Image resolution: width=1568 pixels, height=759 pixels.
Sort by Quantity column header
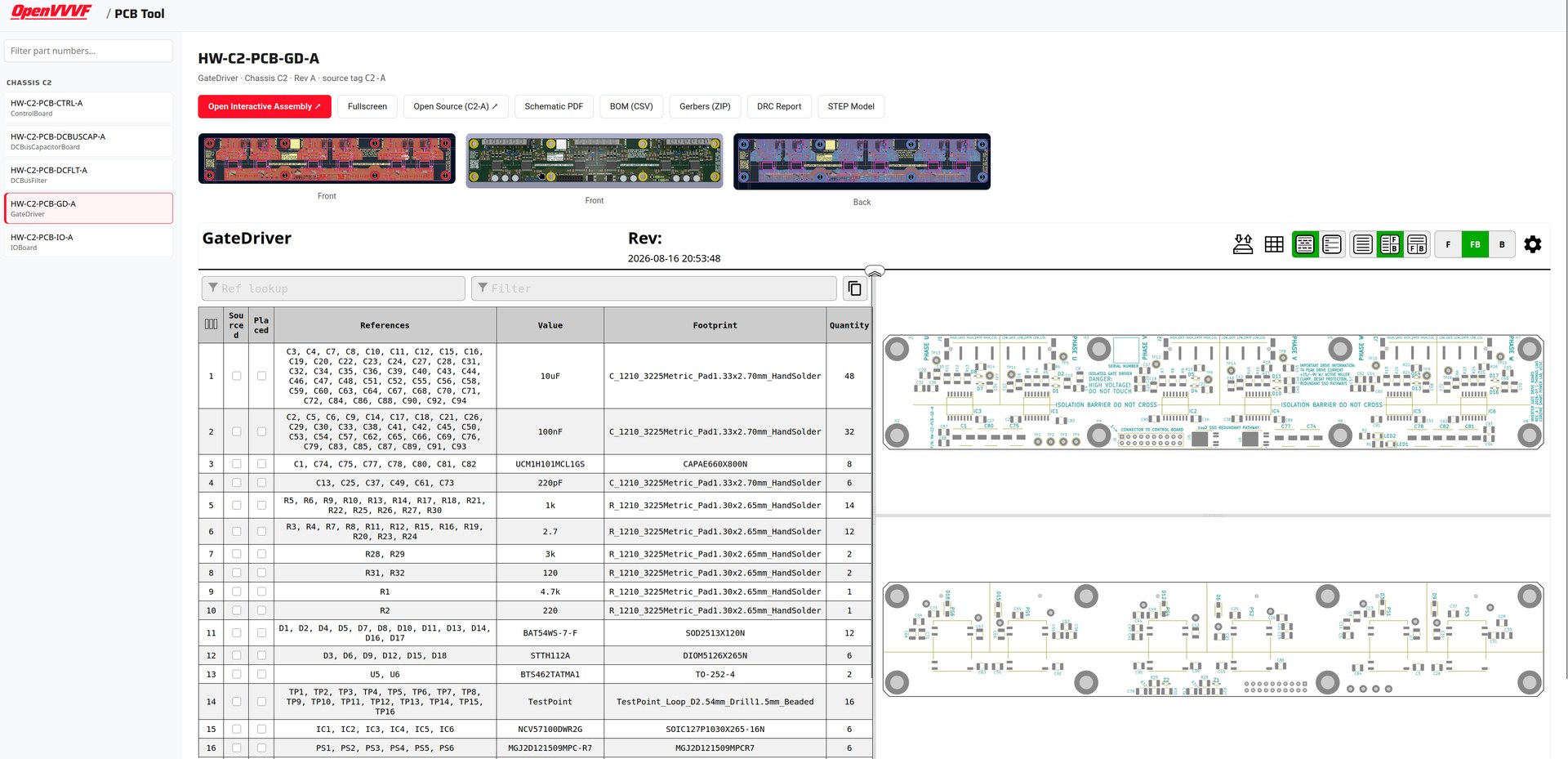tap(849, 325)
